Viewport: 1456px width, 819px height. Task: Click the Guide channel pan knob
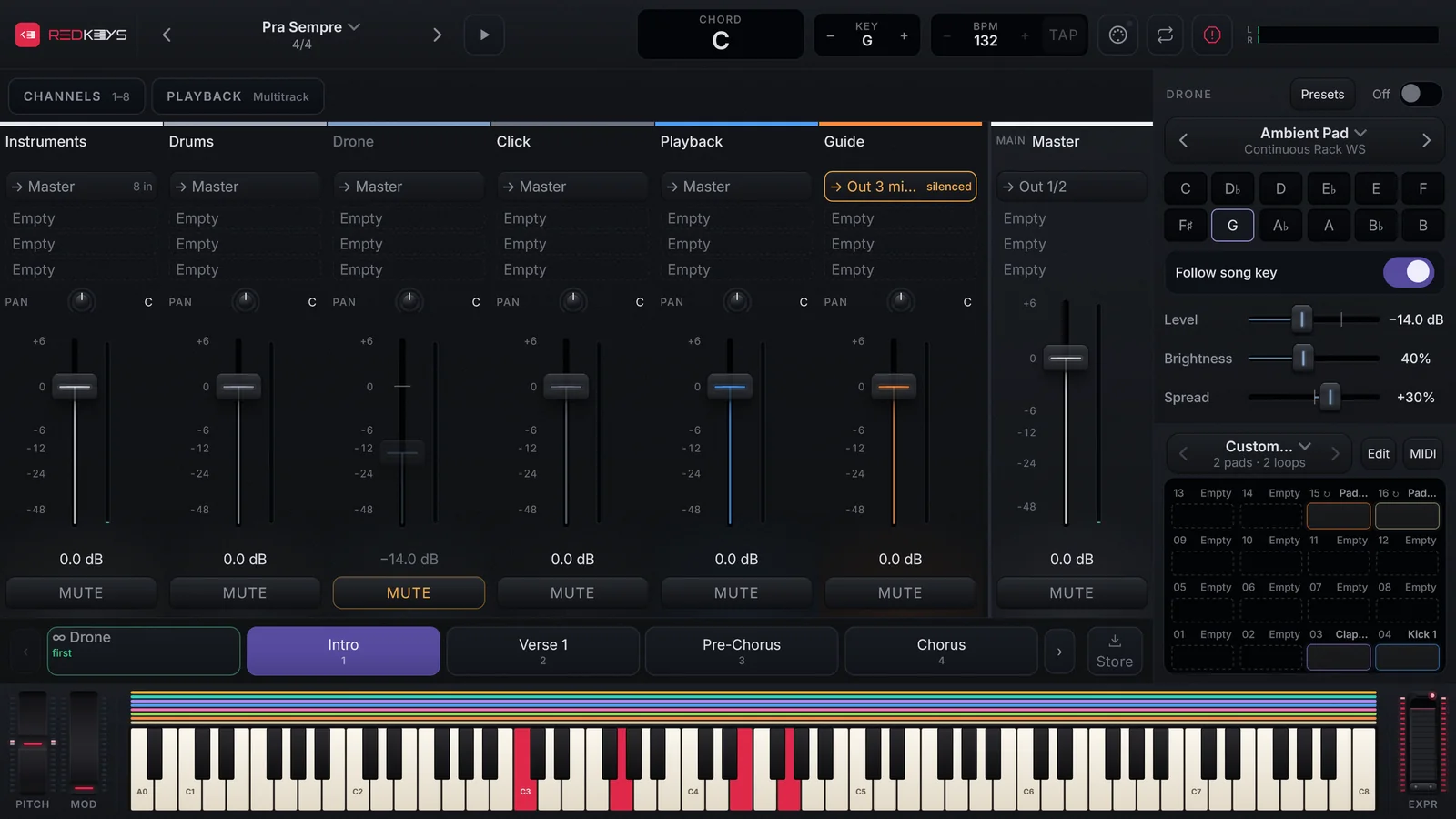point(900,301)
